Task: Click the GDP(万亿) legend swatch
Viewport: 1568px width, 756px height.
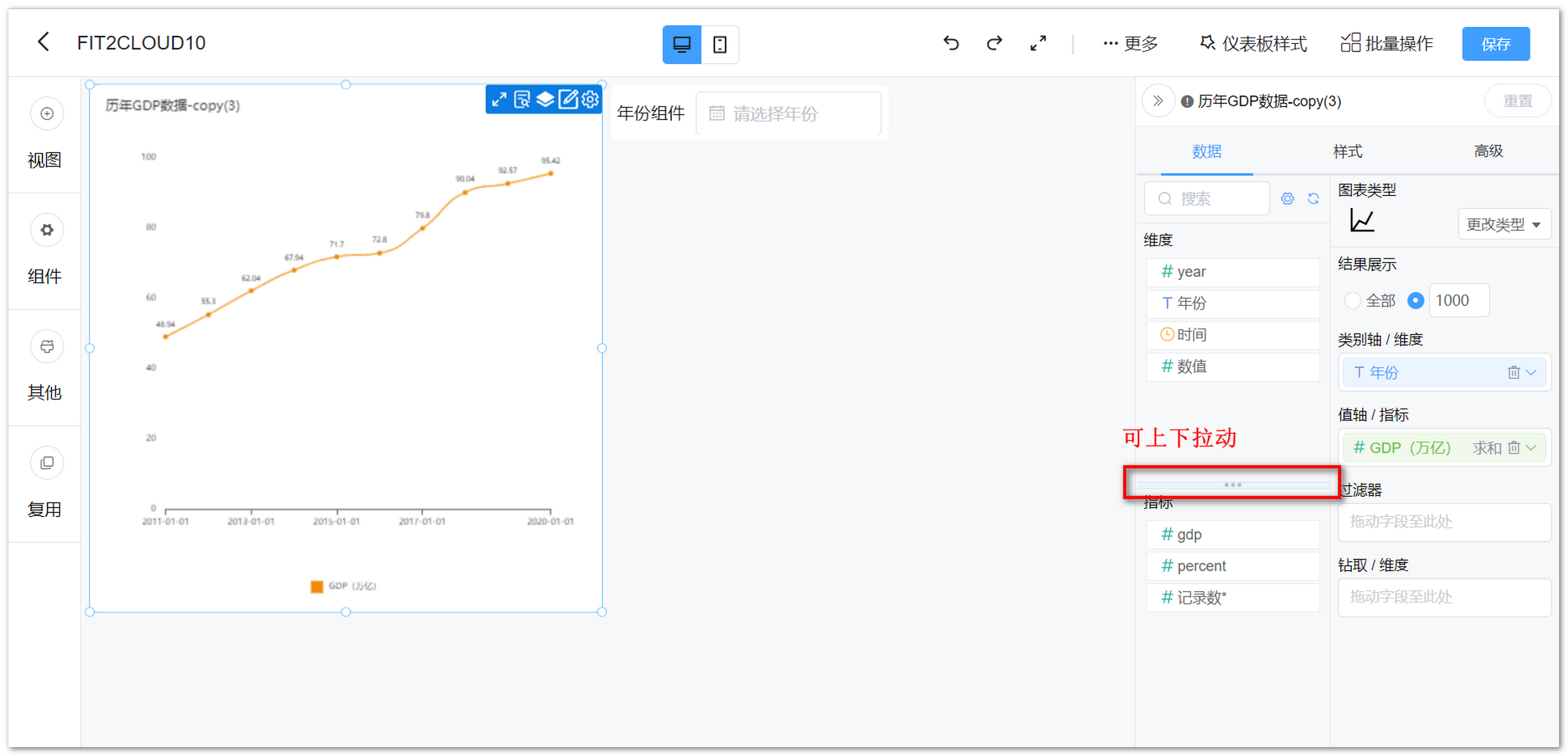Action: (x=317, y=587)
